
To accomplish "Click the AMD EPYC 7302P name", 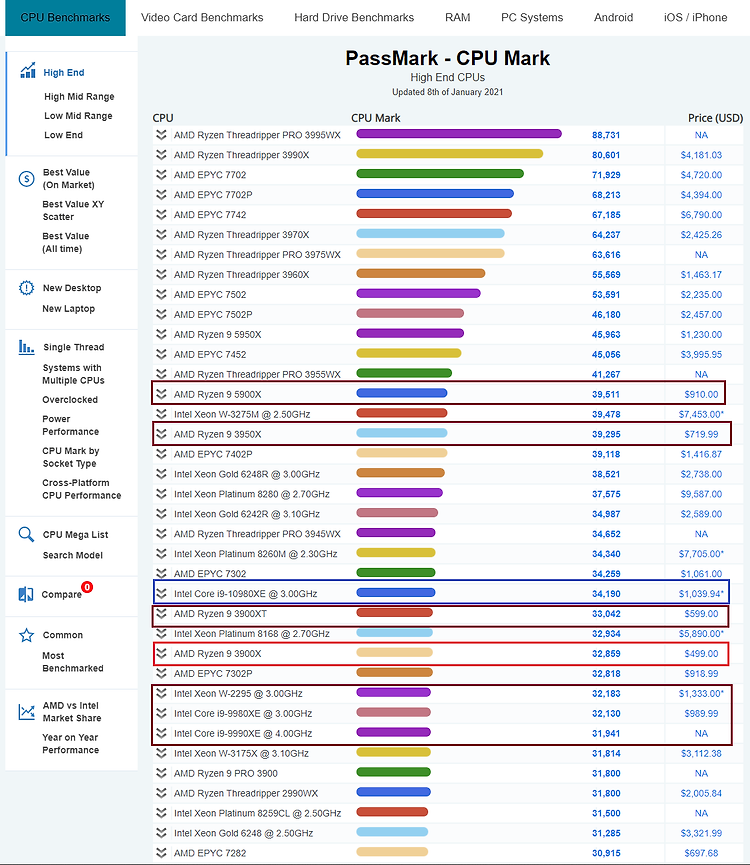I will [213, 674].
